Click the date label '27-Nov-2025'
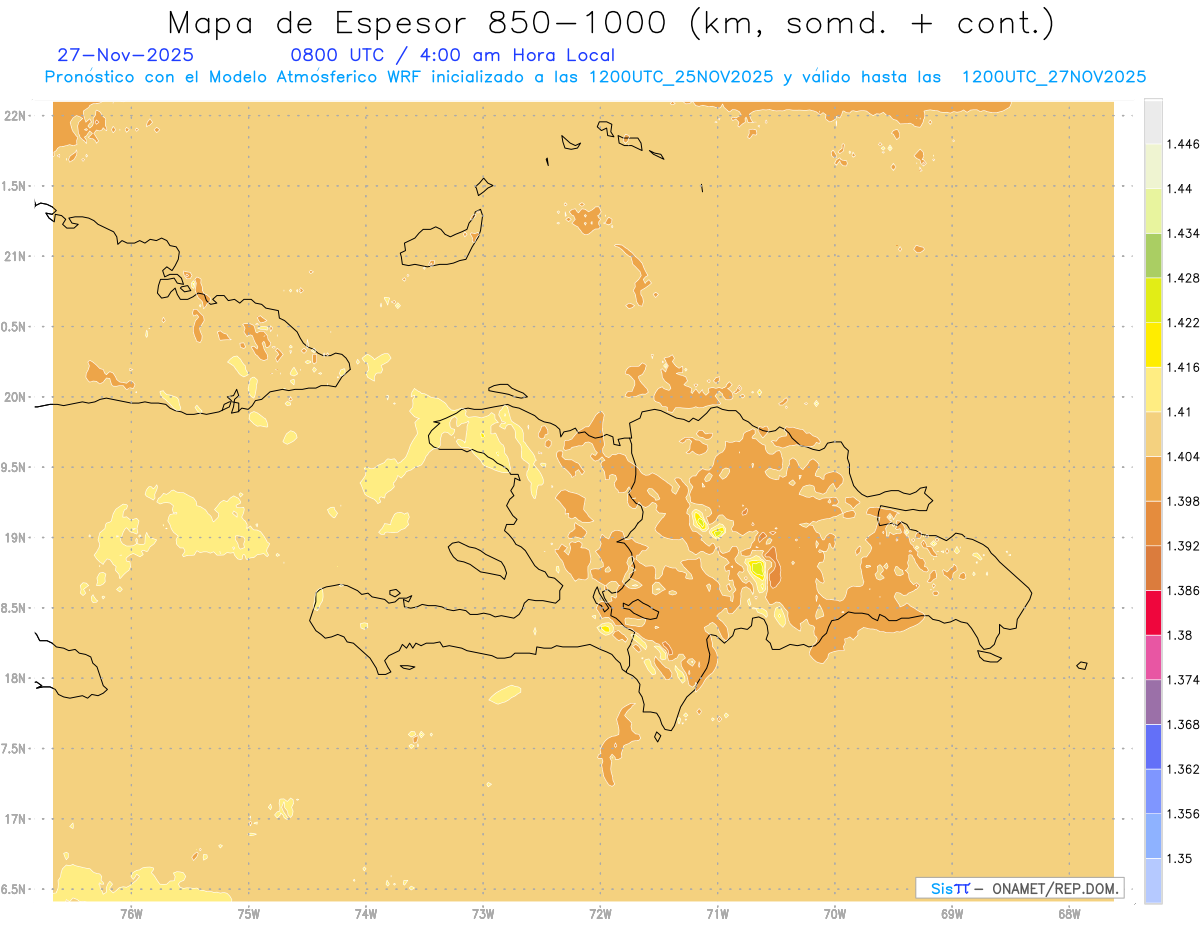 point(126,55)
